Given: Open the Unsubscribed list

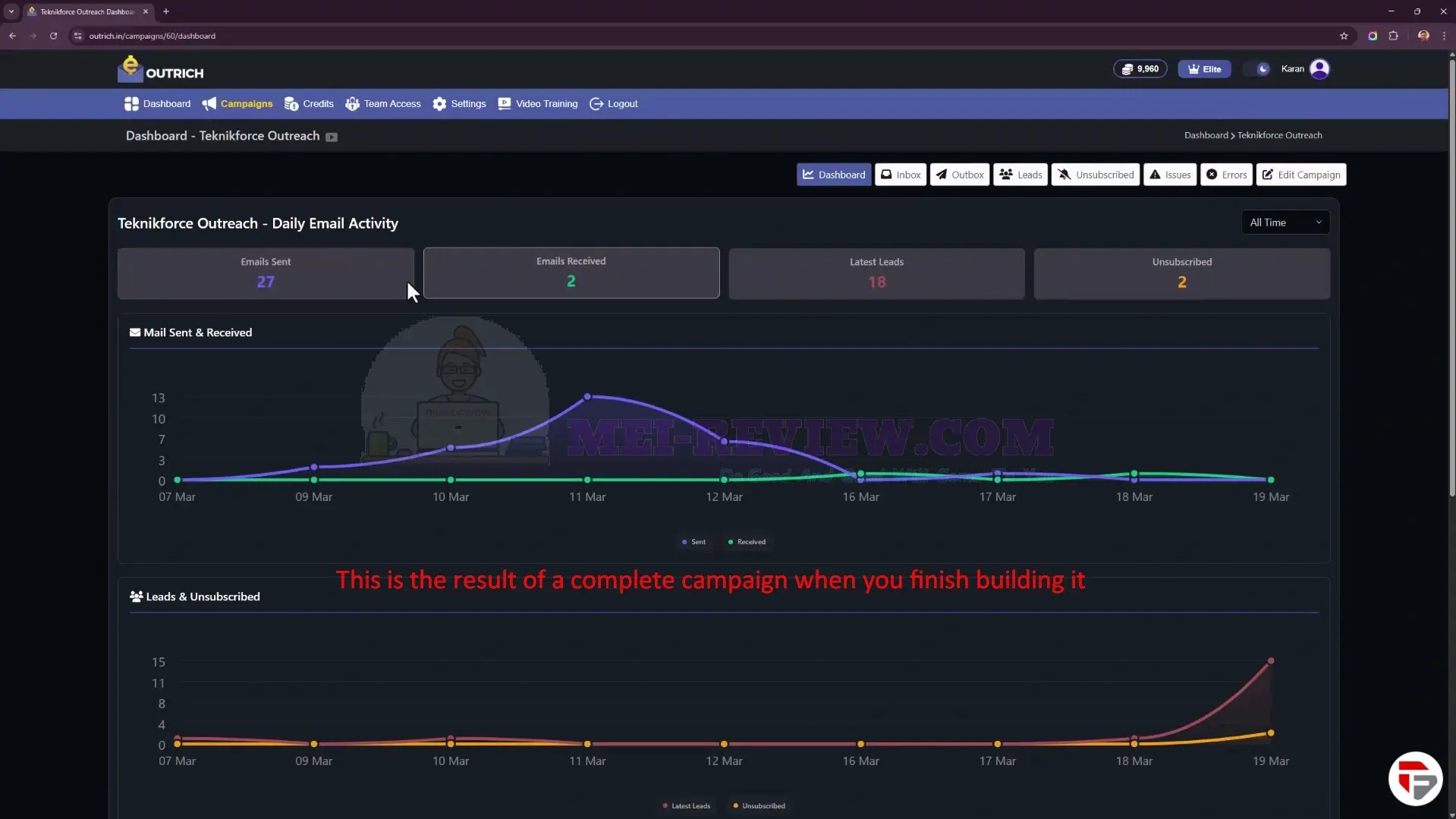Looking at the screenshot, I should pyautogui.click(x=1096, y=175).
